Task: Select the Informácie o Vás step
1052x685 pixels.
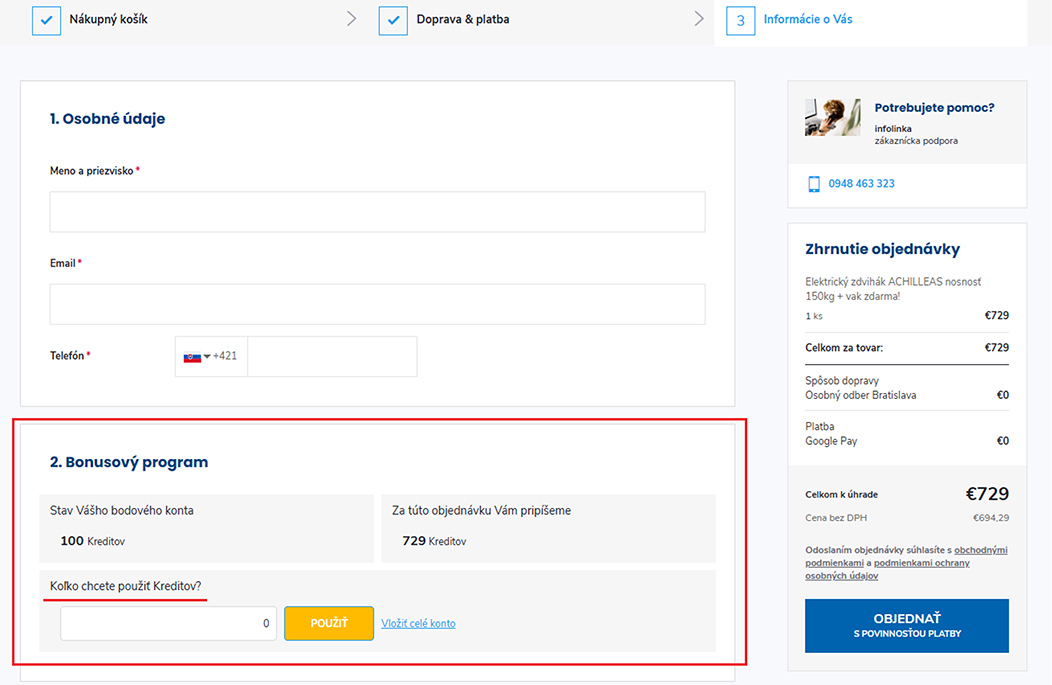Action: (808, 19)
